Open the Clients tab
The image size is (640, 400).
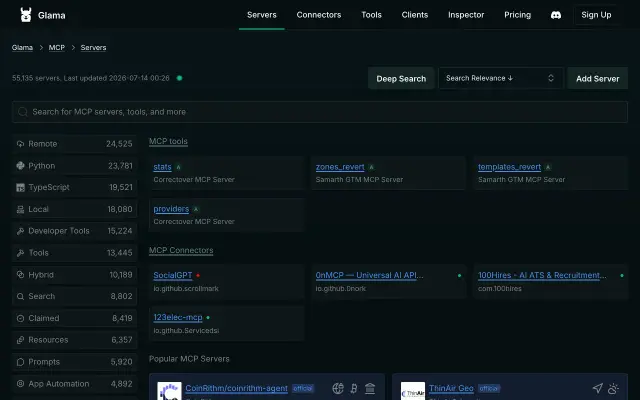(x=415, y=15)
